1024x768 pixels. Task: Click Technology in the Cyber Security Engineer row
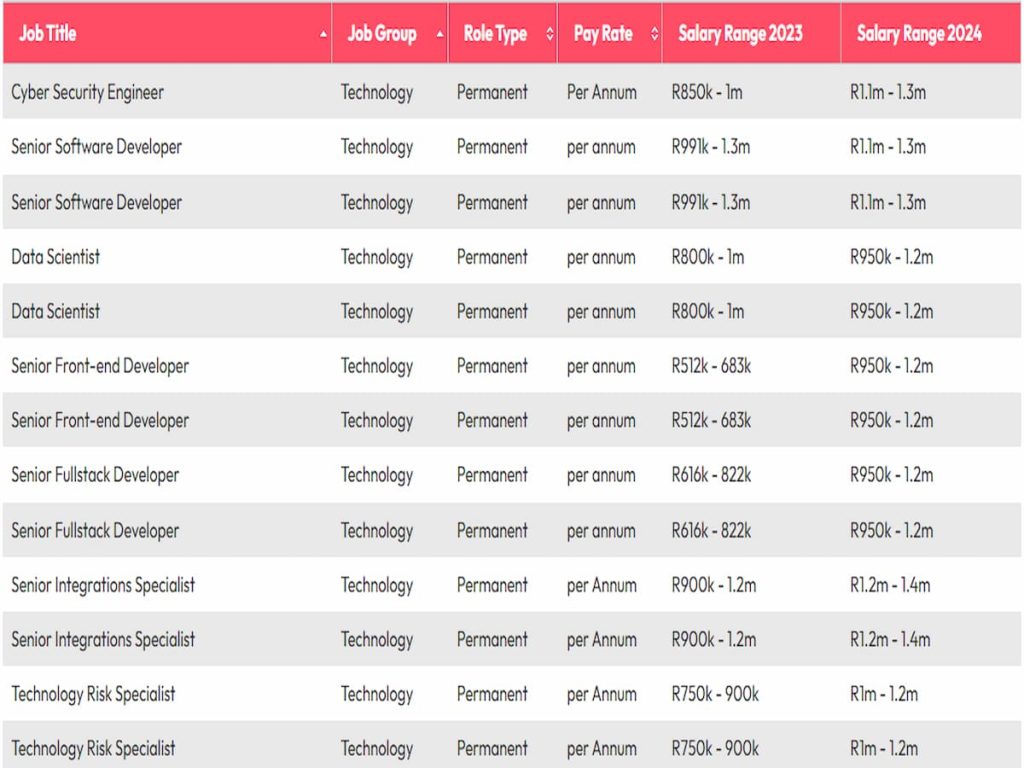[377, 92]
